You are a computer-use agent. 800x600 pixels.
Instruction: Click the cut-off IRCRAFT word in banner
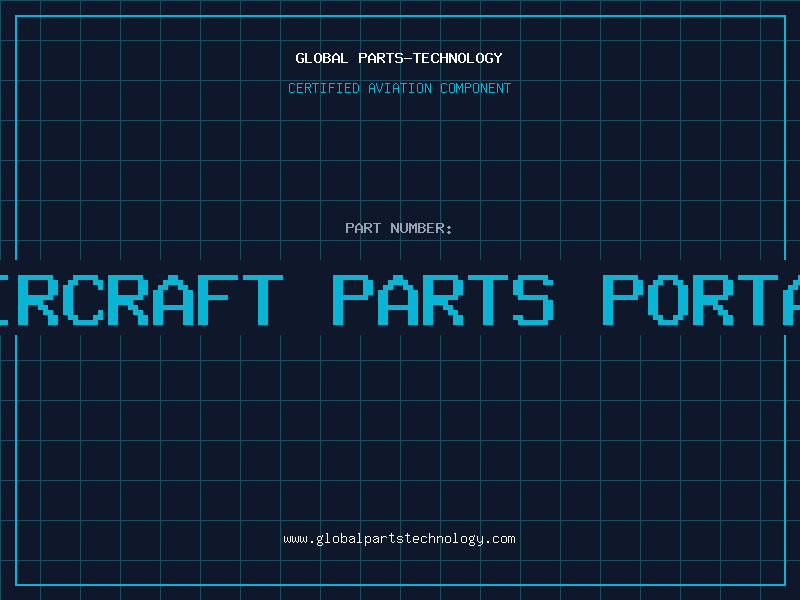[141, 300]
